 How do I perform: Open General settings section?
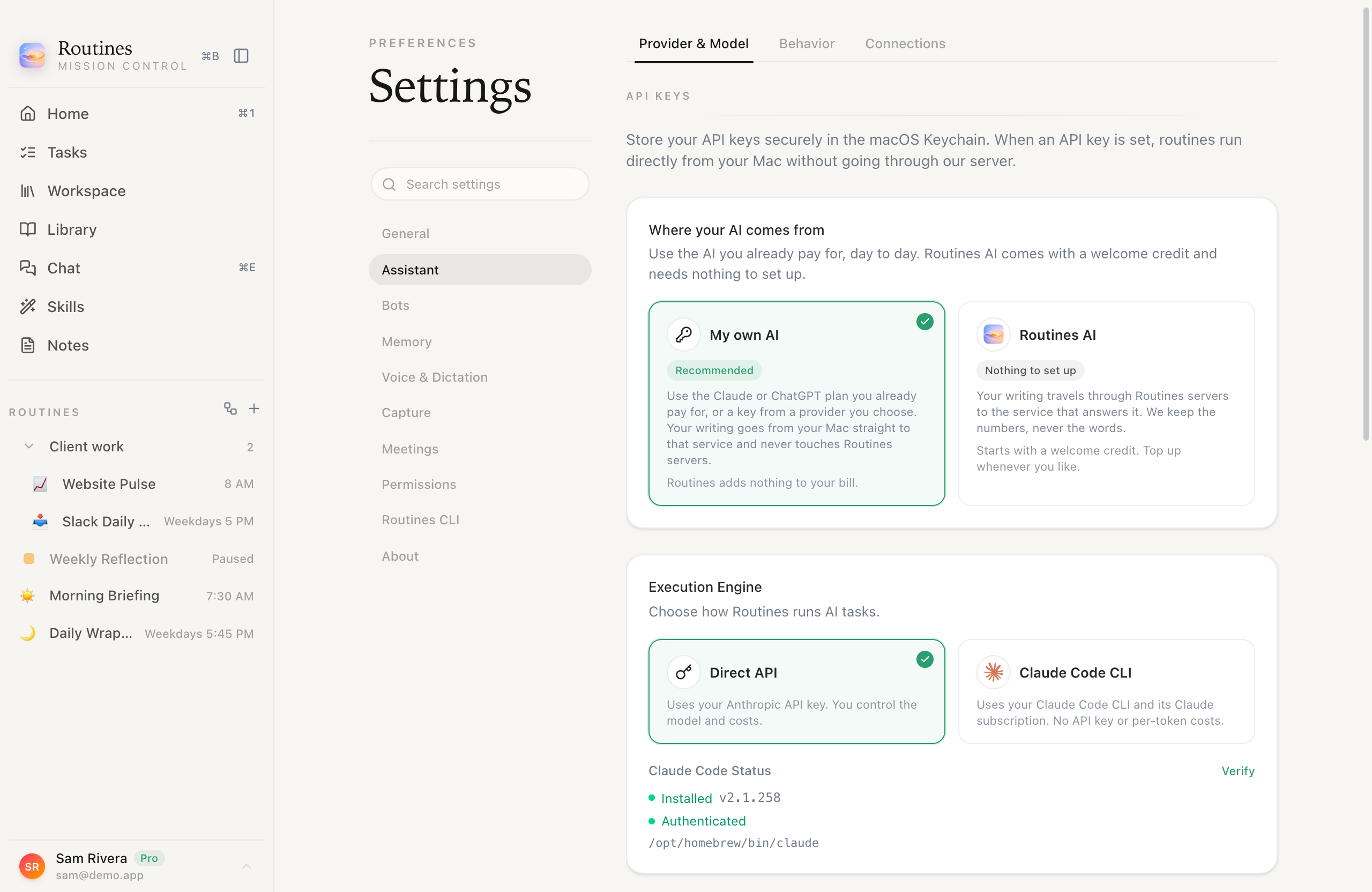click(x=480, y=234)
